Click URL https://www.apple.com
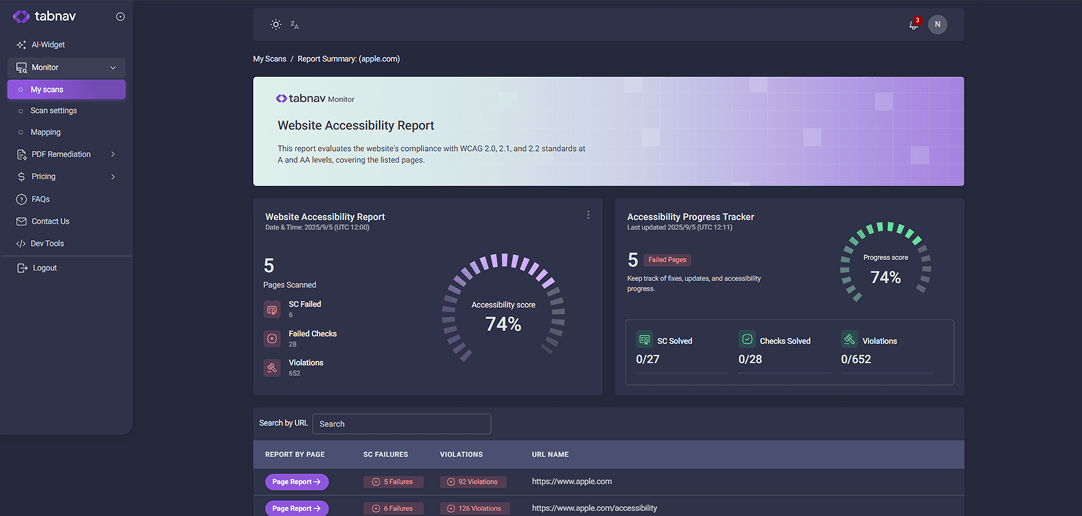 [572, 482]
